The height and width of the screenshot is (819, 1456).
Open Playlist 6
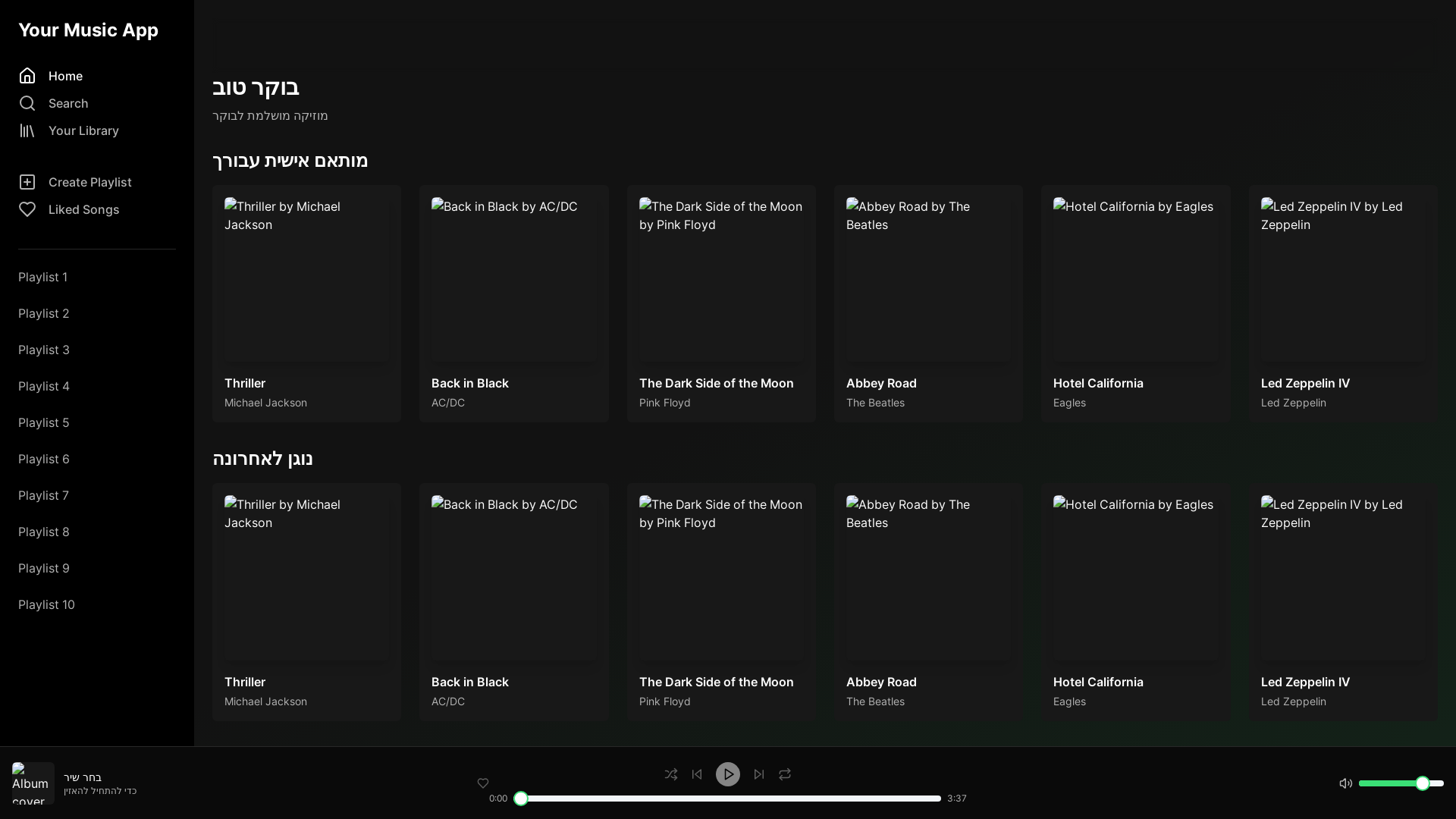(44, 459)
